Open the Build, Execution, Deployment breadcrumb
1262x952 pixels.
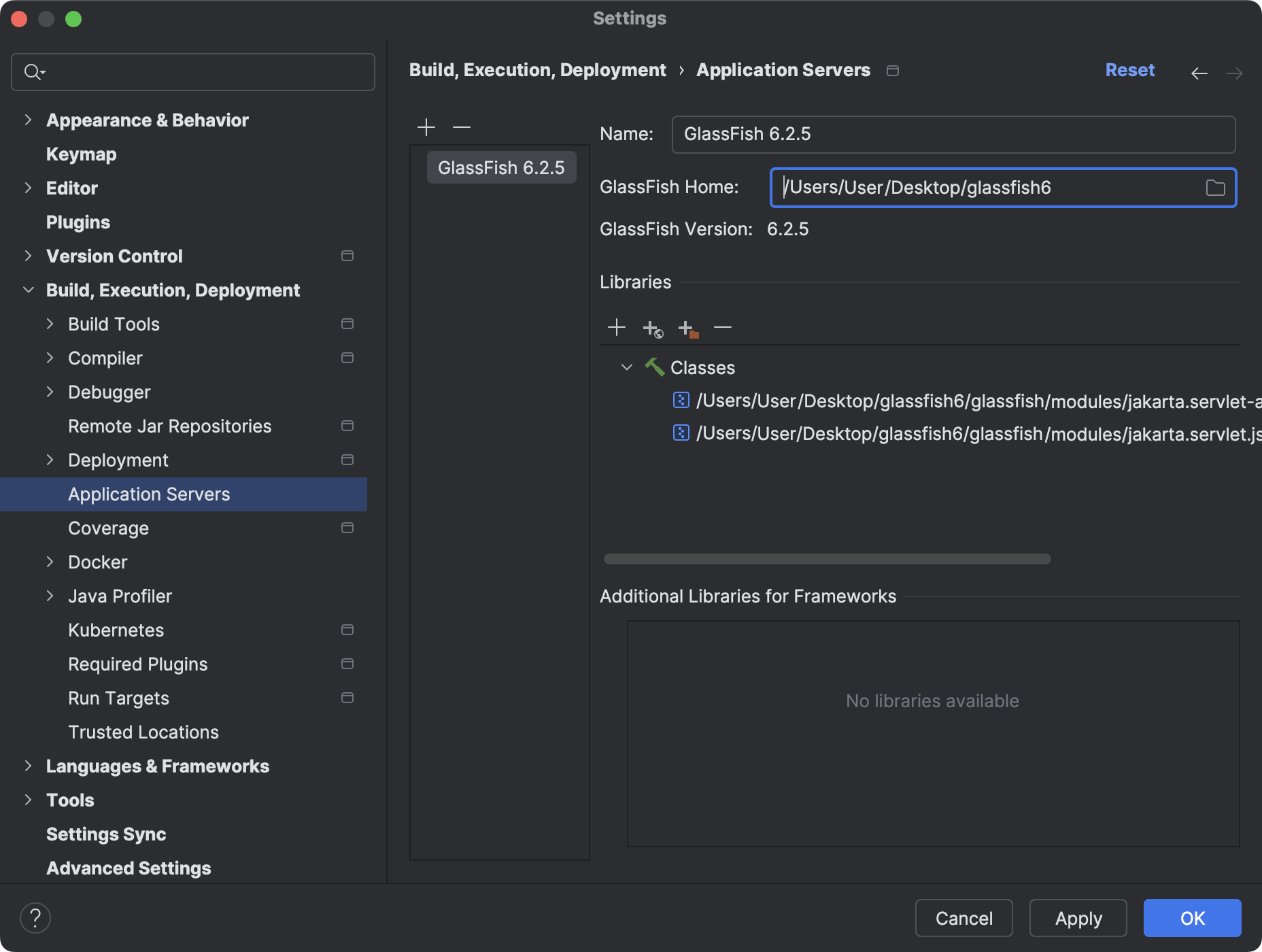pos(537,69)
